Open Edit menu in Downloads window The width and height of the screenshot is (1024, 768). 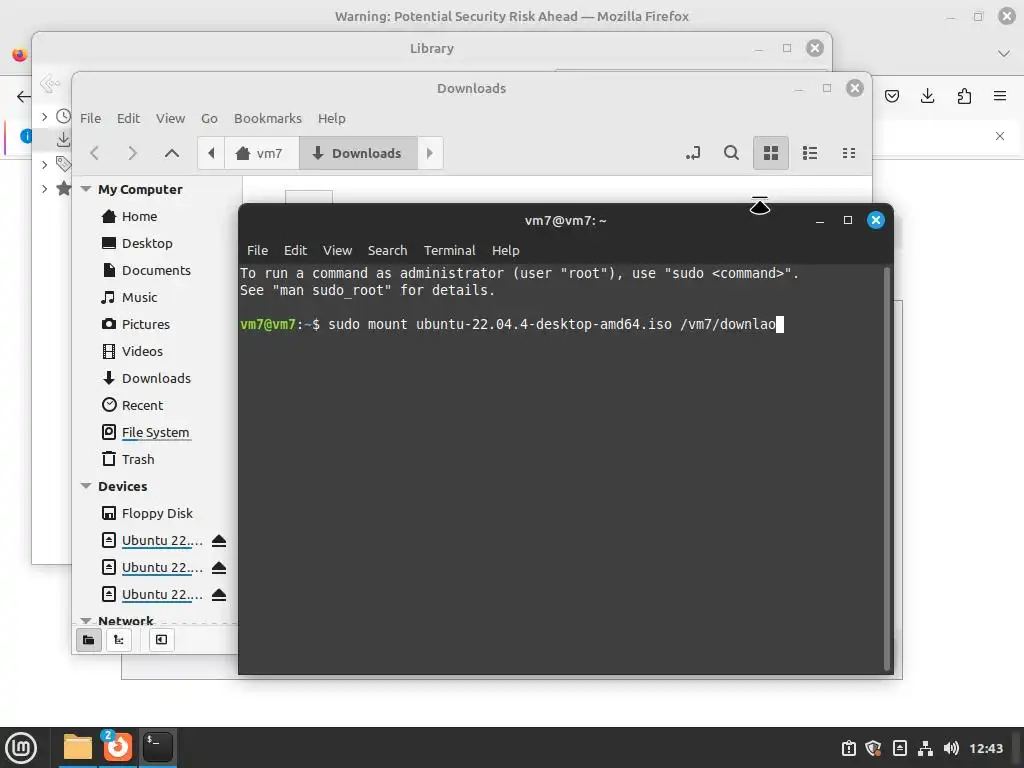coord(128,118)
